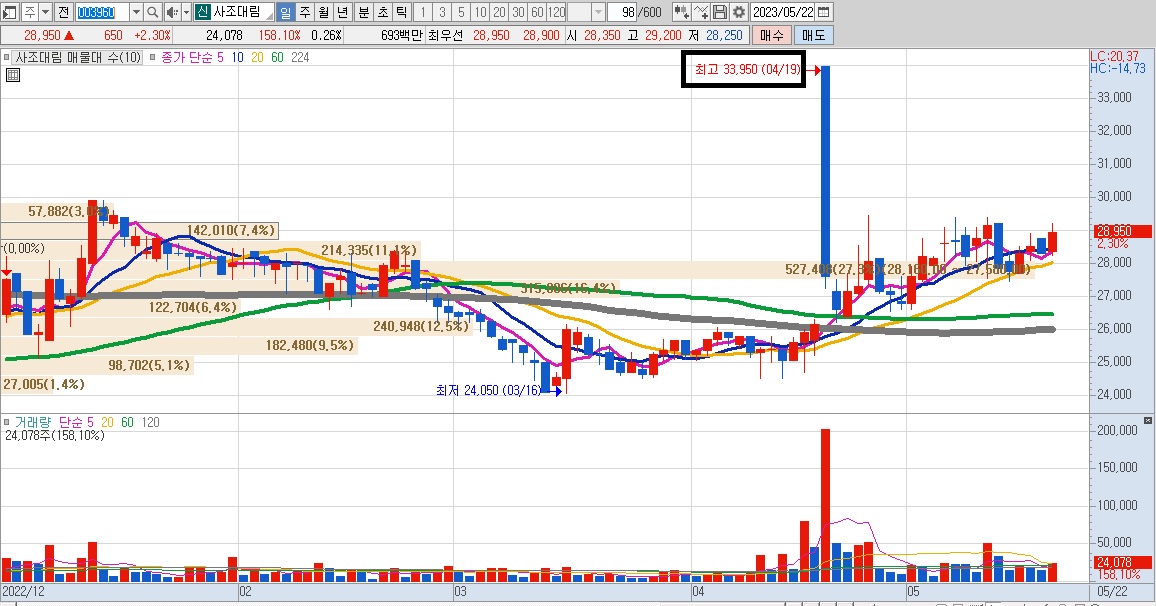Click the candle count field showing 98
The width and height of the screenshot is (1156, 606).
(623, 12)
